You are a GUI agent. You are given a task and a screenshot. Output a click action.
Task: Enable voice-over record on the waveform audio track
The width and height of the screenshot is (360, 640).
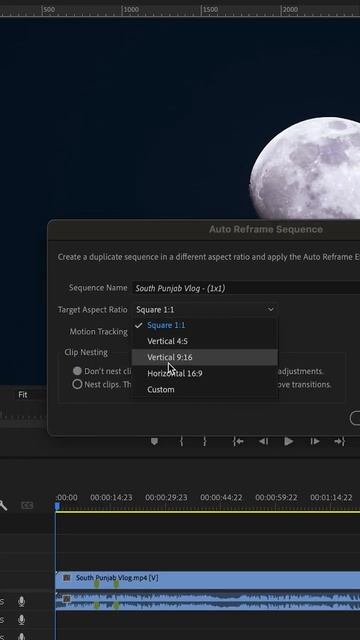pos(22,601)
